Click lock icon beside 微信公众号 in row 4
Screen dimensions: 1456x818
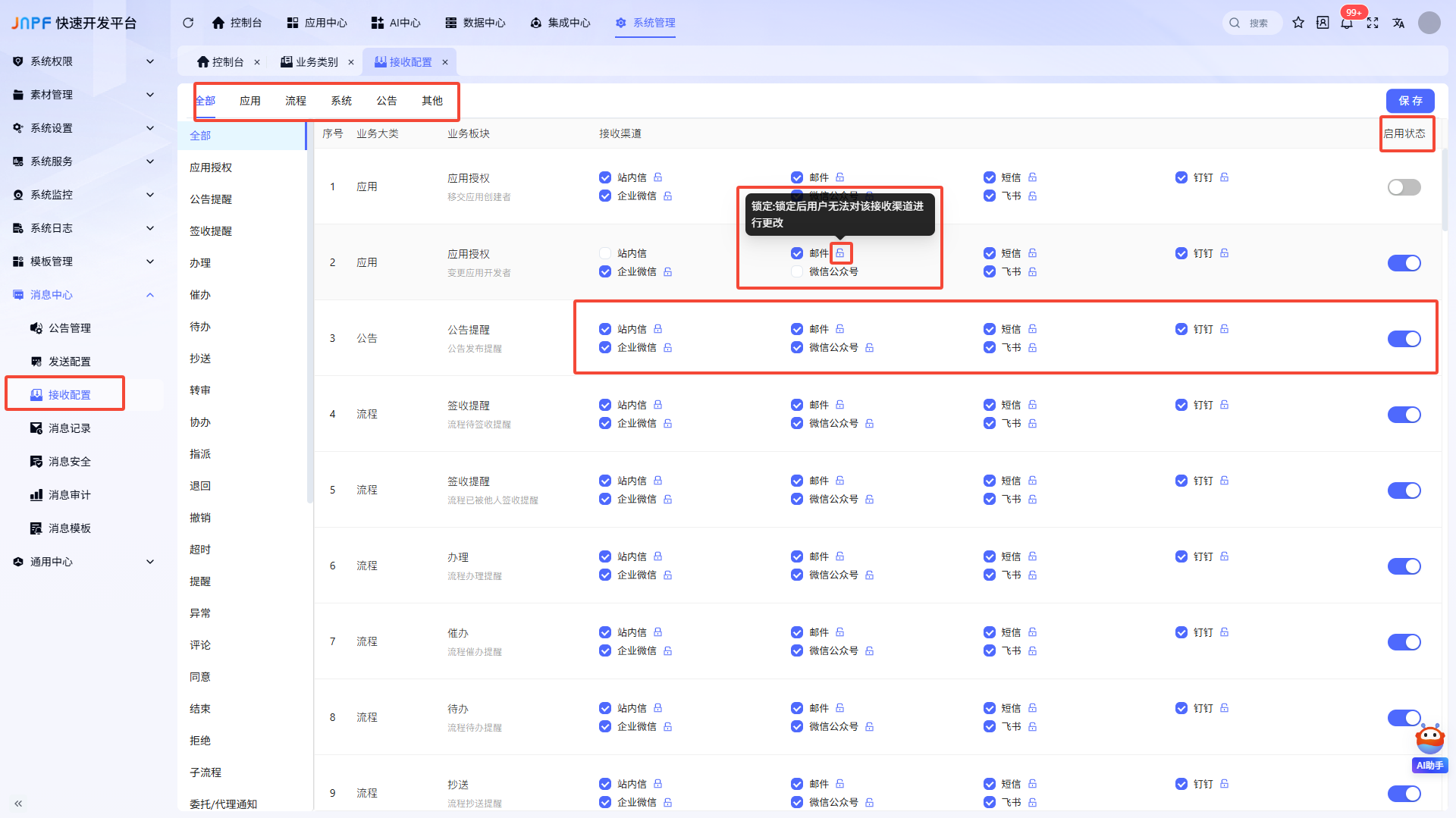click(869, 423)
